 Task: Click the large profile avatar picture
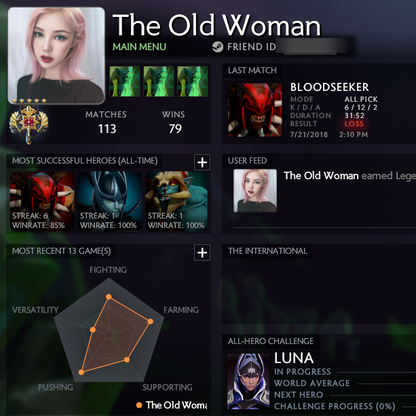tap(56, 55)
